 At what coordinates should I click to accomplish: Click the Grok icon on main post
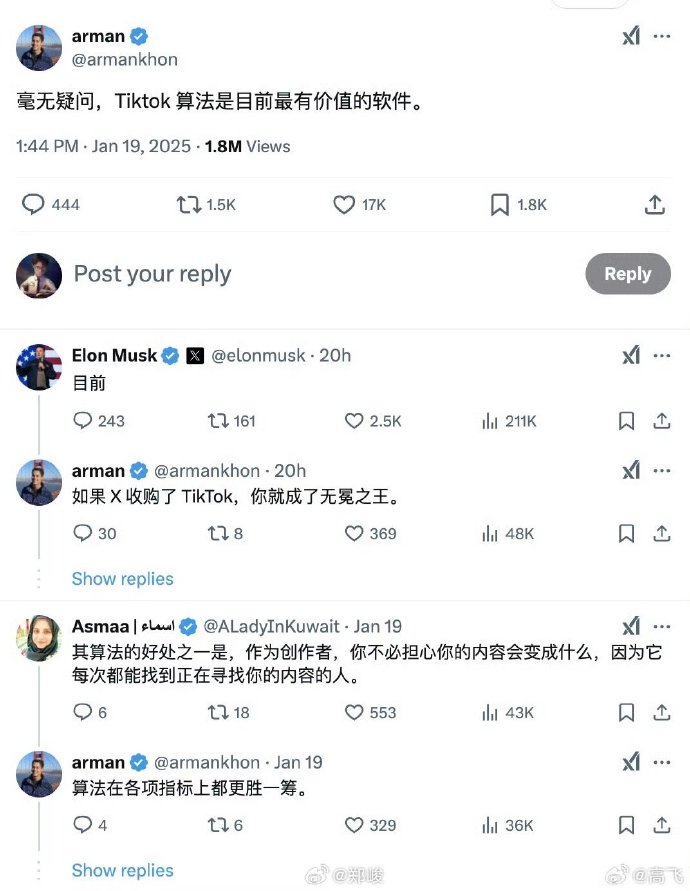(x=631, y=36)
